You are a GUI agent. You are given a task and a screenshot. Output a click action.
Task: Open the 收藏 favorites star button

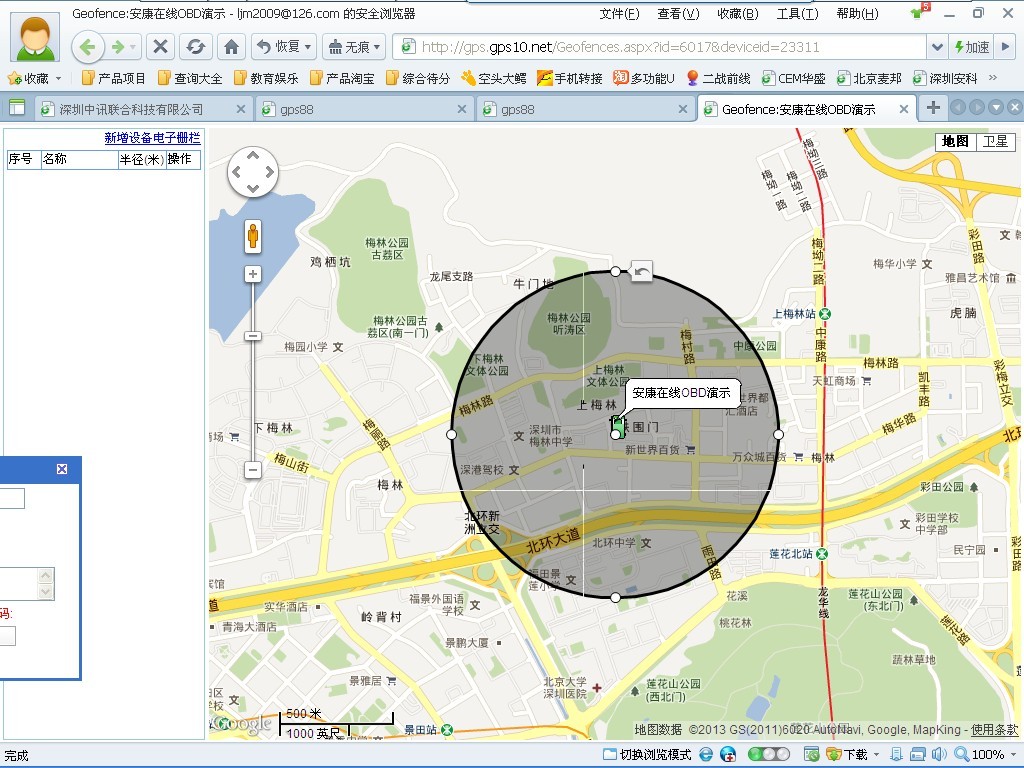pyautogui.click(x=29, y=78)
